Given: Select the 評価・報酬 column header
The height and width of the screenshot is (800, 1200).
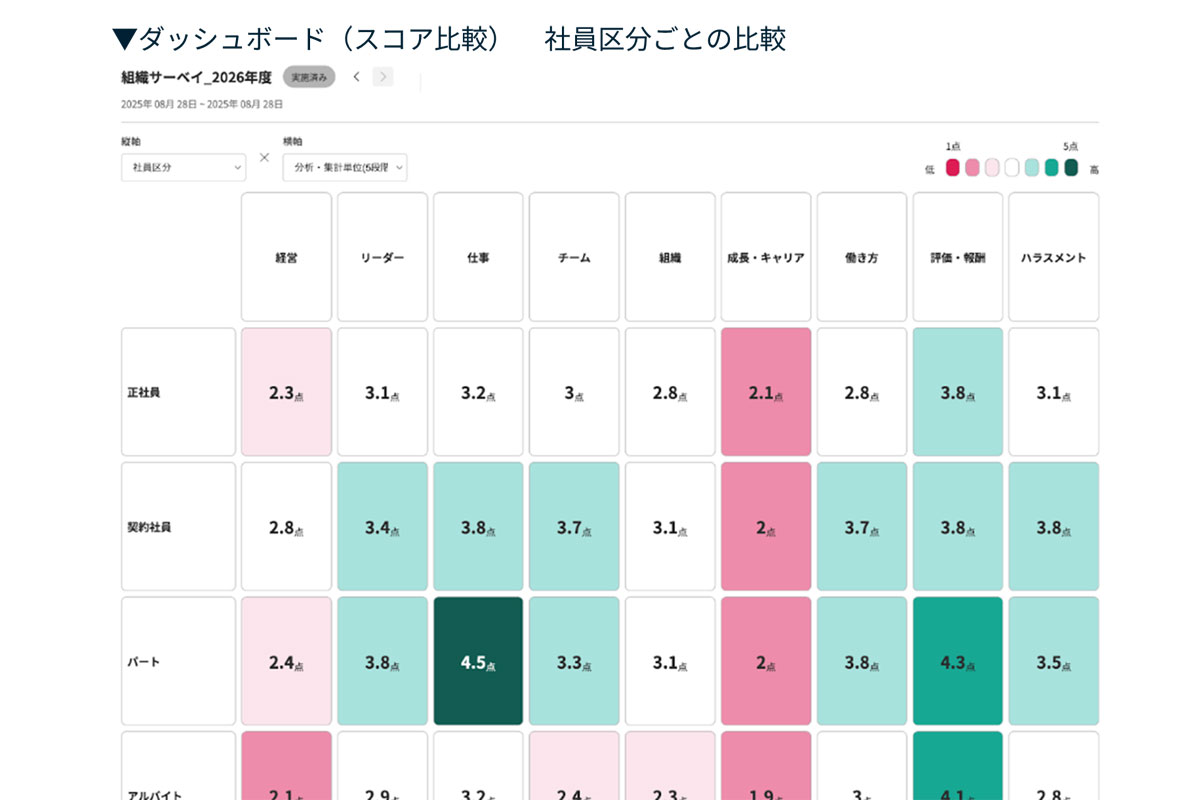Looking at the screenshot, I should (x=957, y=257).
